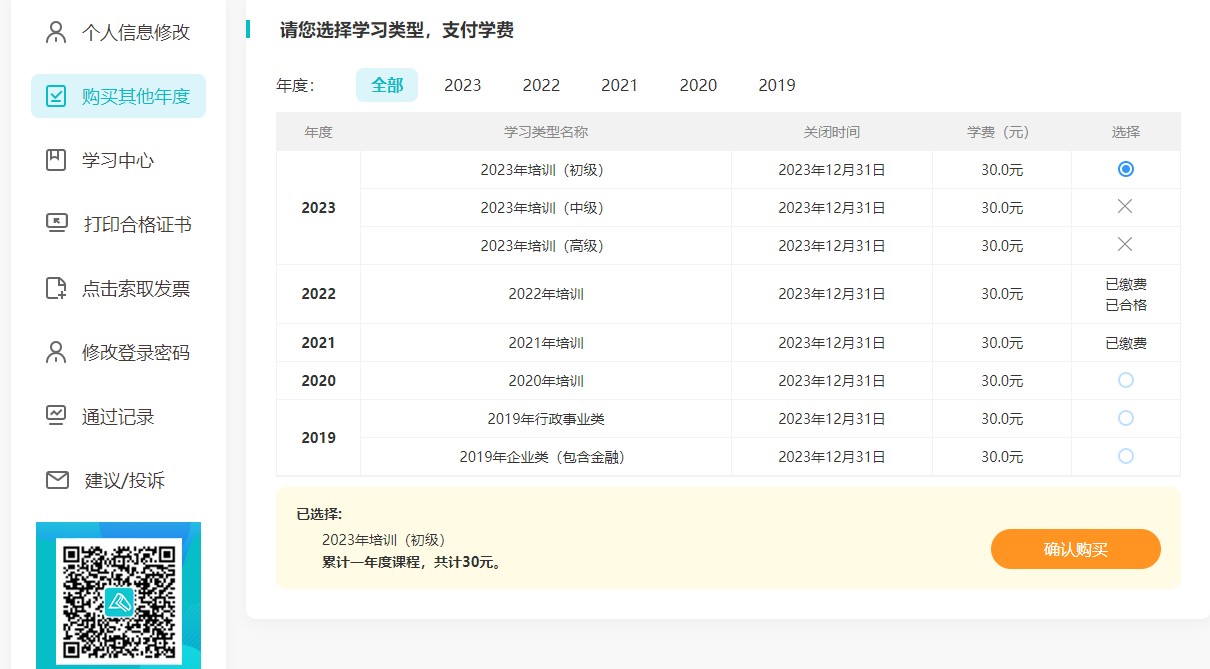Click the 请您选择学习类型，支付学费 heading
1210x669 pixels.
click(397, 31)
